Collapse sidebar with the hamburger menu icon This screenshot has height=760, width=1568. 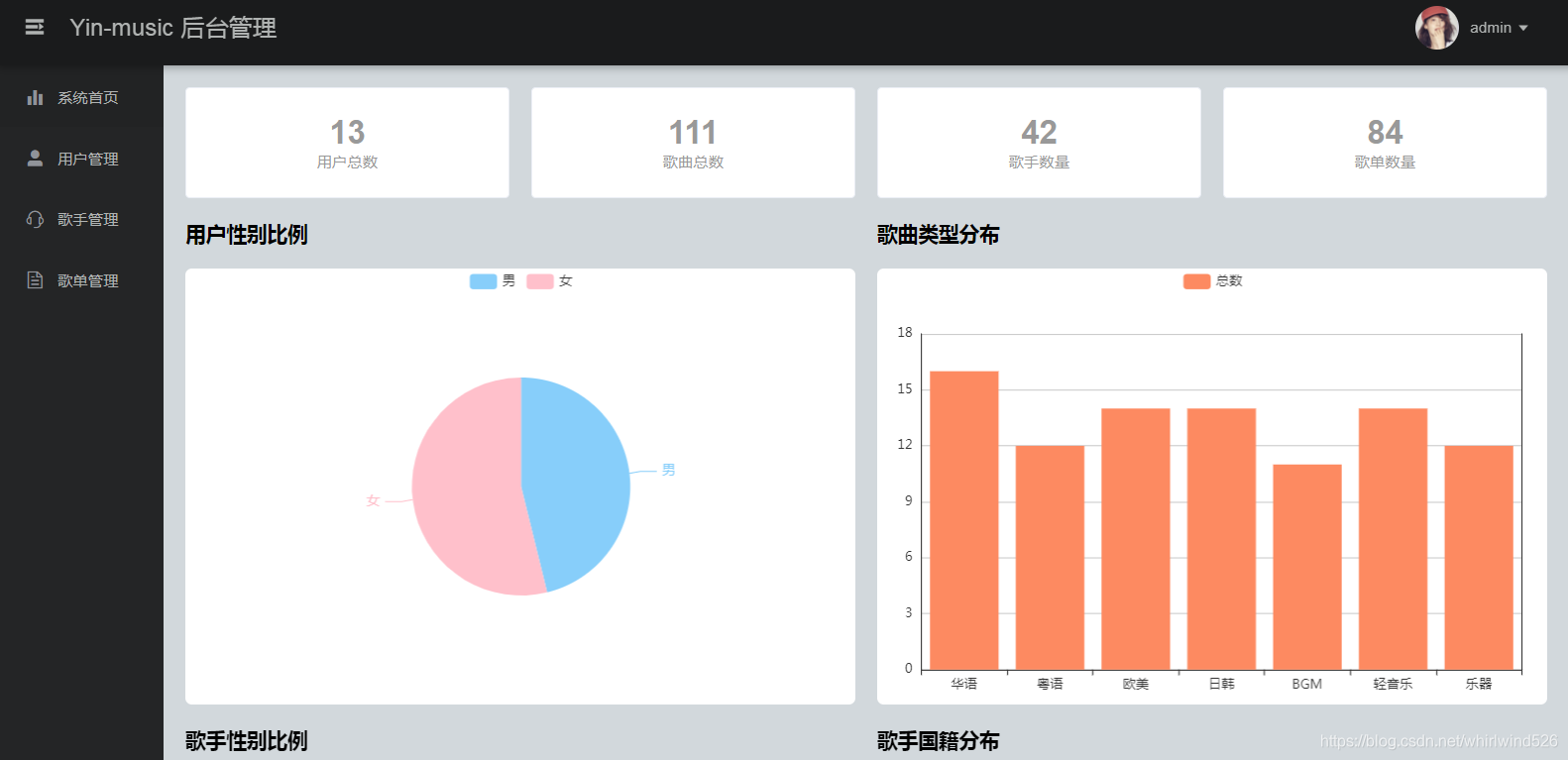click(x=35, y=28)
